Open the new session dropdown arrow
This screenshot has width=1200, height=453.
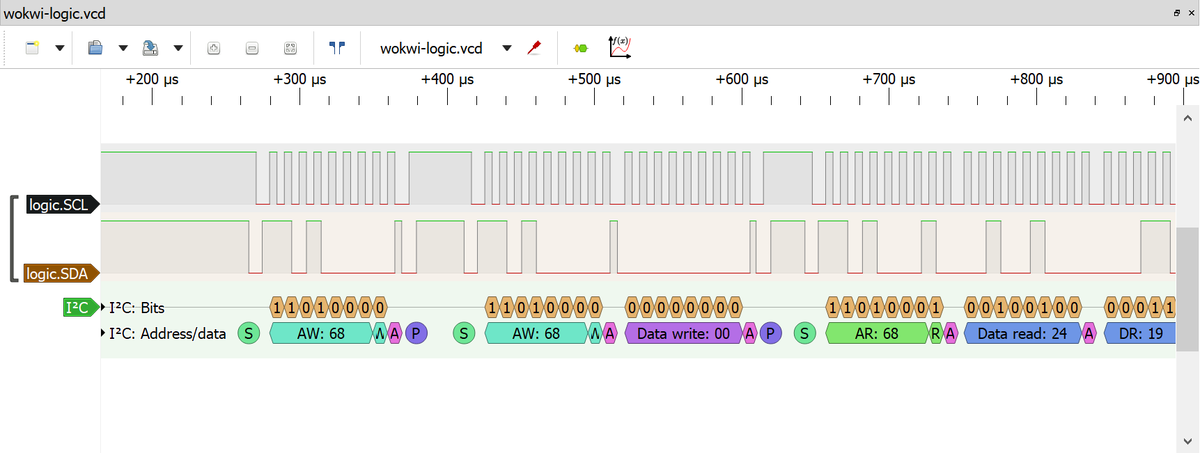60,48
